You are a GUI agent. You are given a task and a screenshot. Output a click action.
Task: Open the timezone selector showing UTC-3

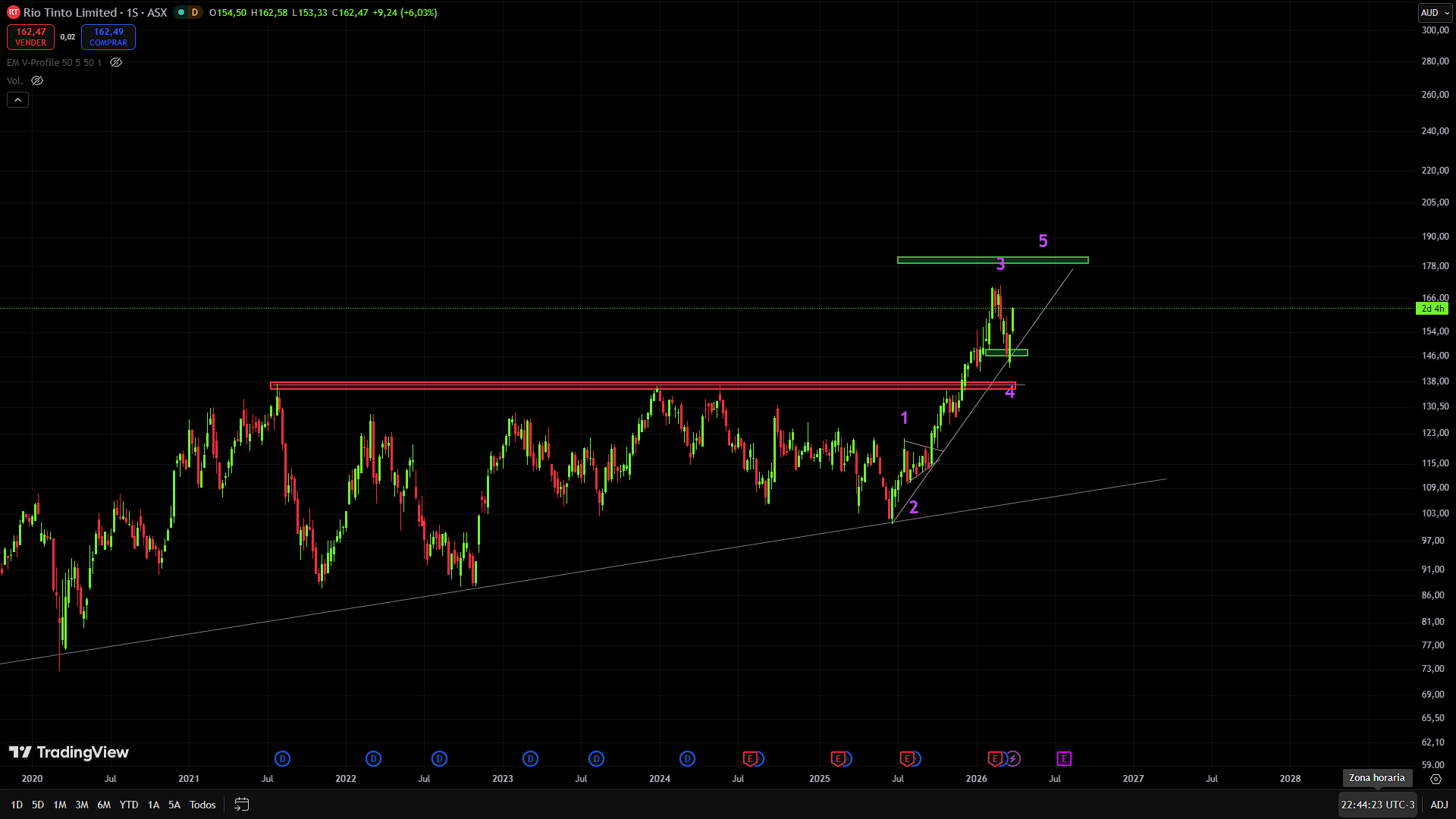(x=1377, y=804)
